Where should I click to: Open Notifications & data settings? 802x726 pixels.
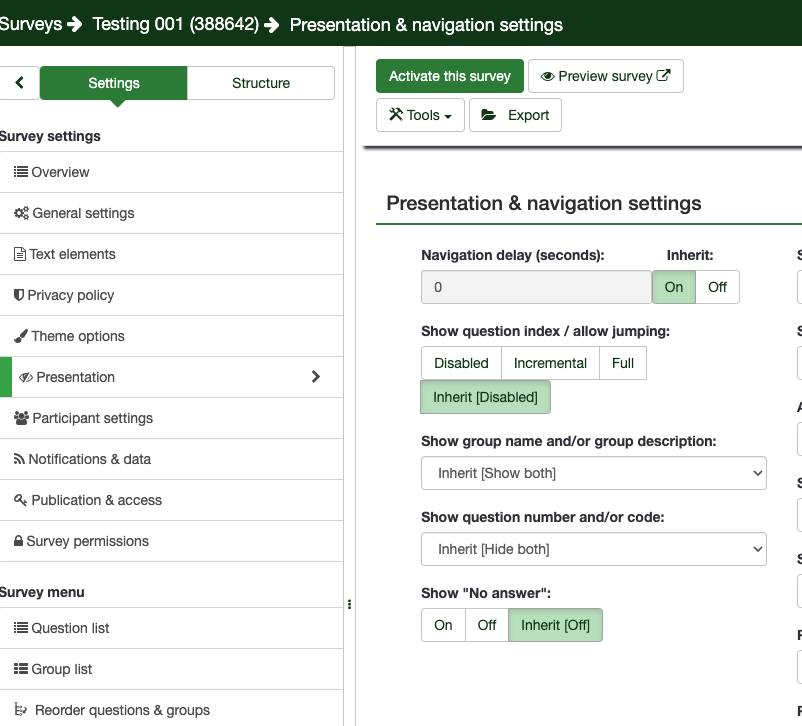(x=90, y=459)
